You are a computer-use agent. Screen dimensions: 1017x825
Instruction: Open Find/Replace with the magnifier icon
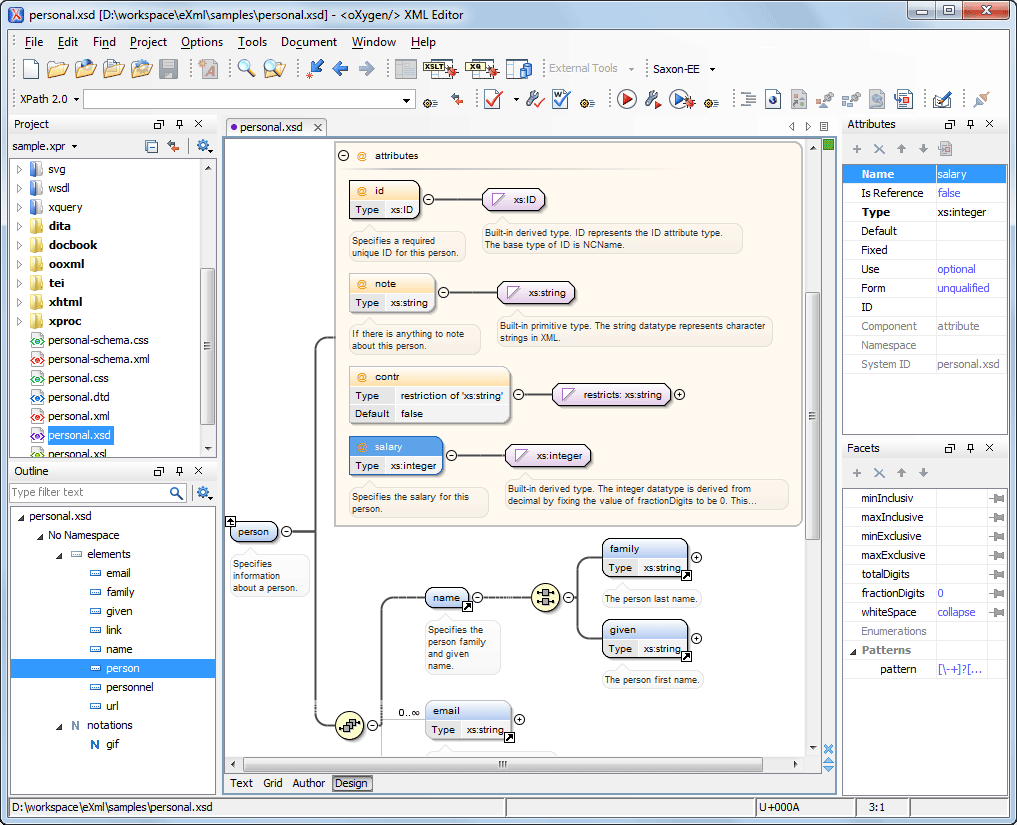click(x=244, y=68)
